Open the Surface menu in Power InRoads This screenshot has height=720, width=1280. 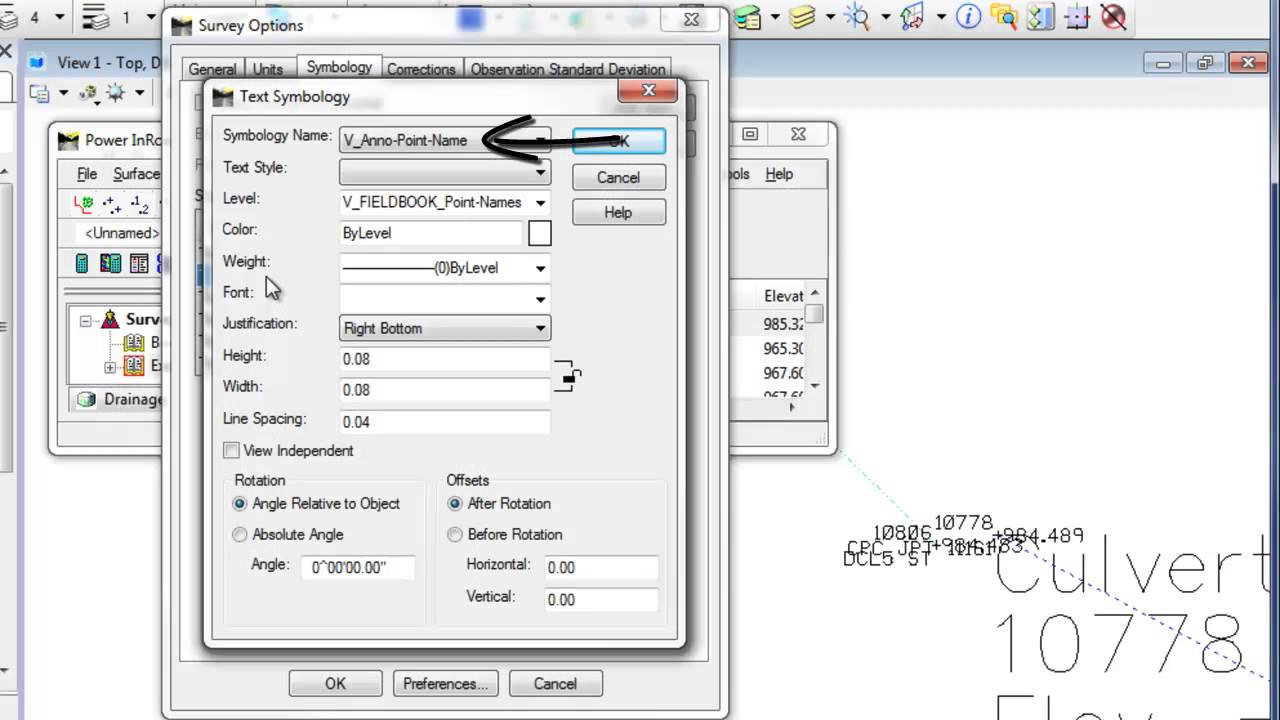[x=136, y=174]
